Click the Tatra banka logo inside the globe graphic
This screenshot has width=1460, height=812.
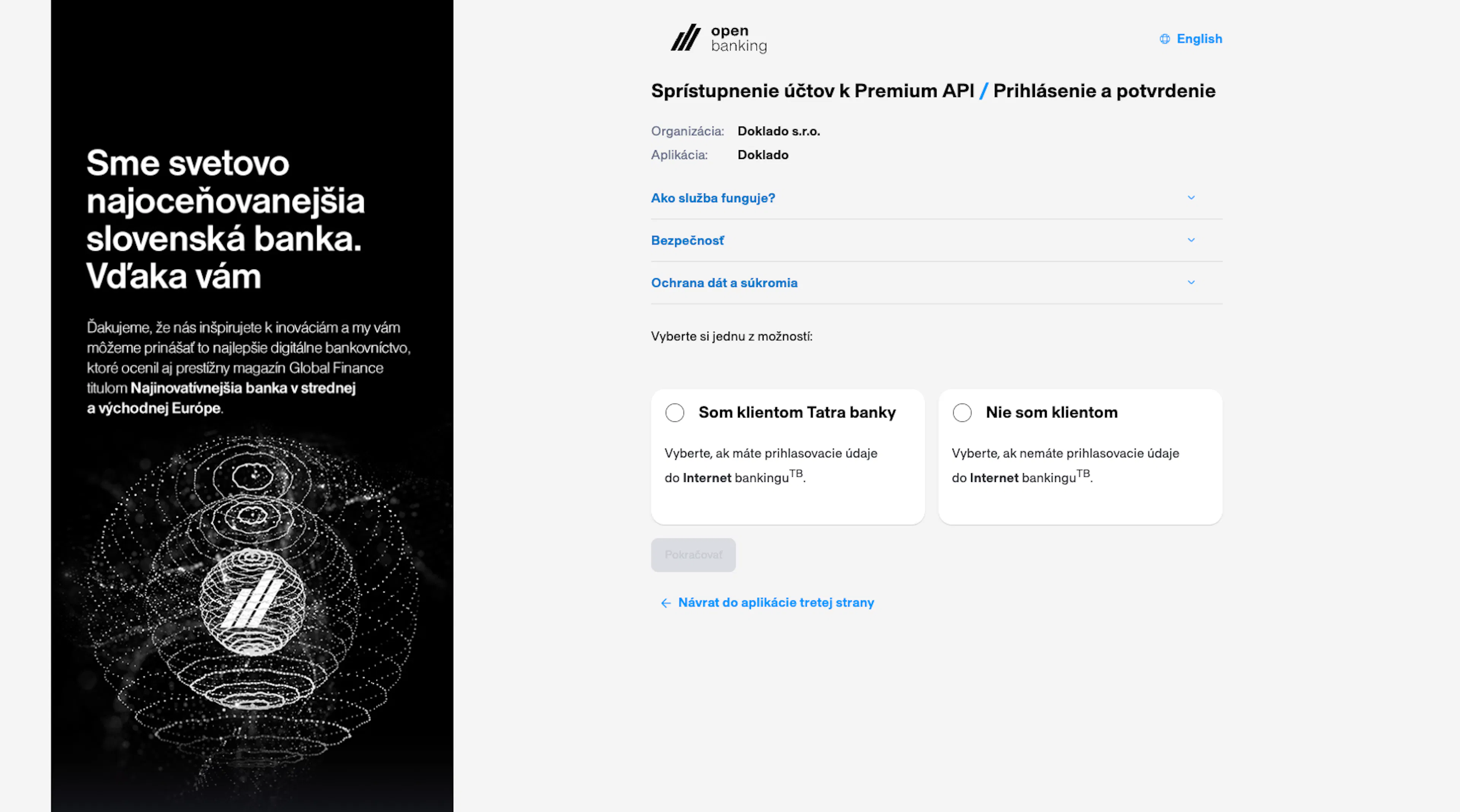pos(252,601)
